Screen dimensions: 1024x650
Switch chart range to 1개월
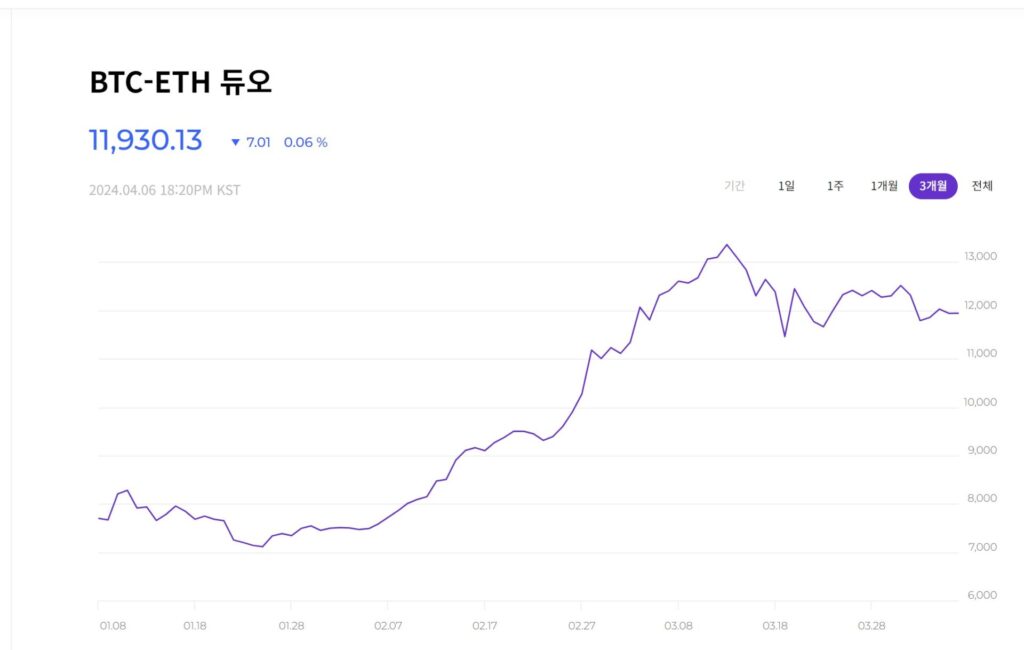point(884,186)
